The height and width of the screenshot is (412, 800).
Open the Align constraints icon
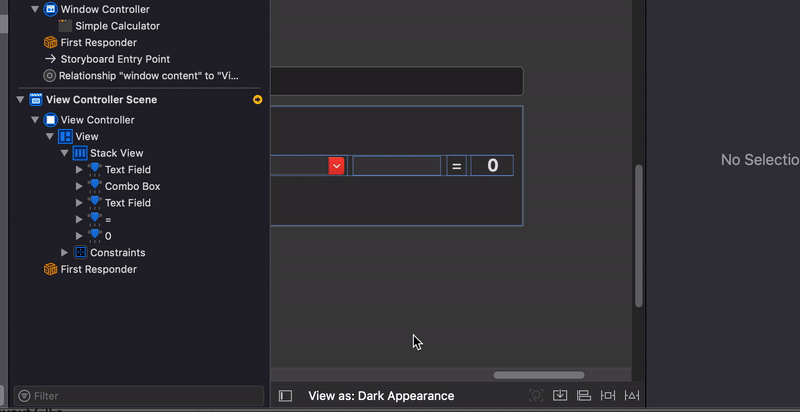pos(583,395)
